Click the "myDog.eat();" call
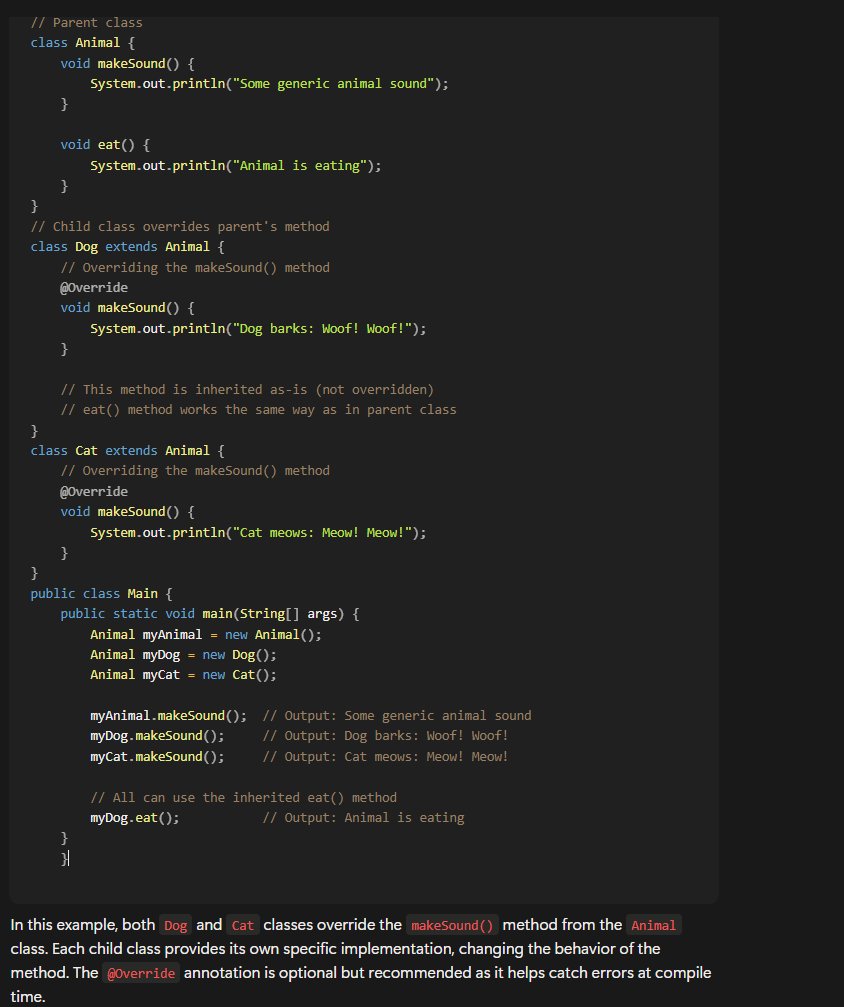 135,818
